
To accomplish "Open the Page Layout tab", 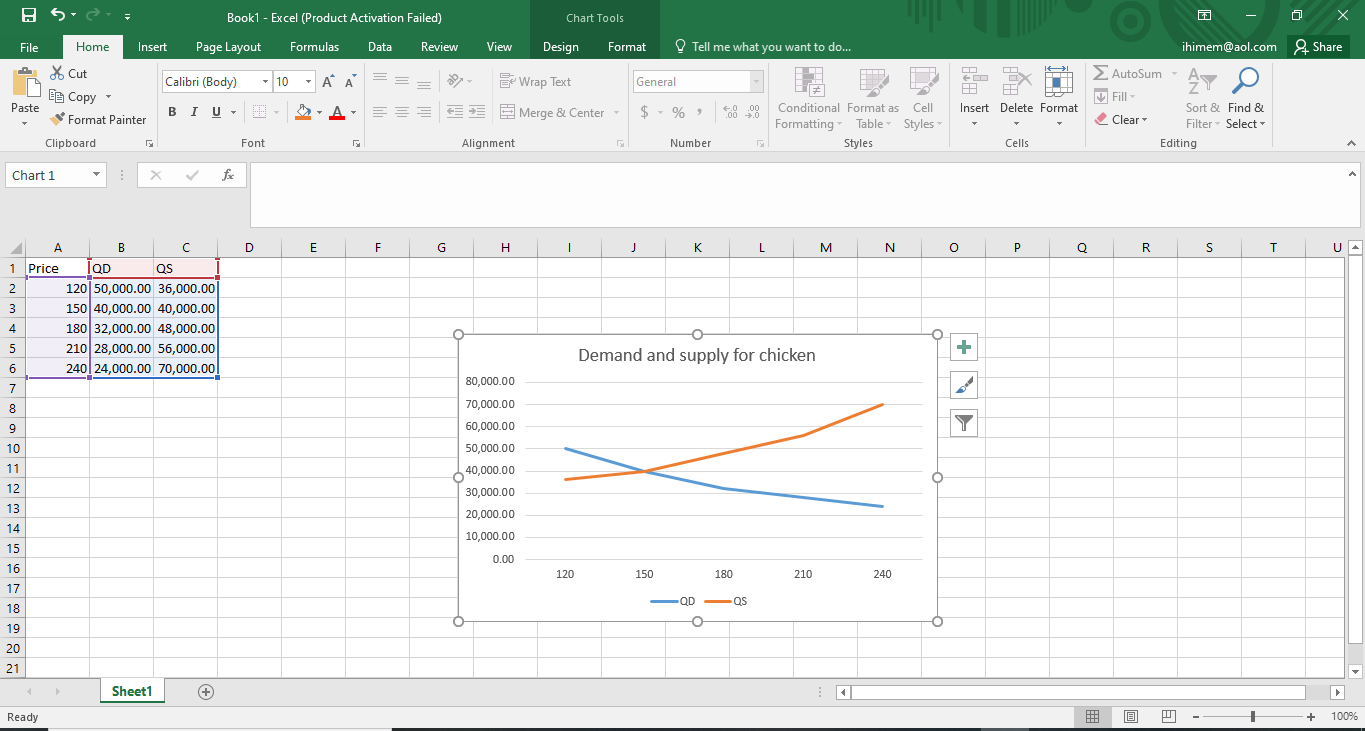I will tap(228, 47).
